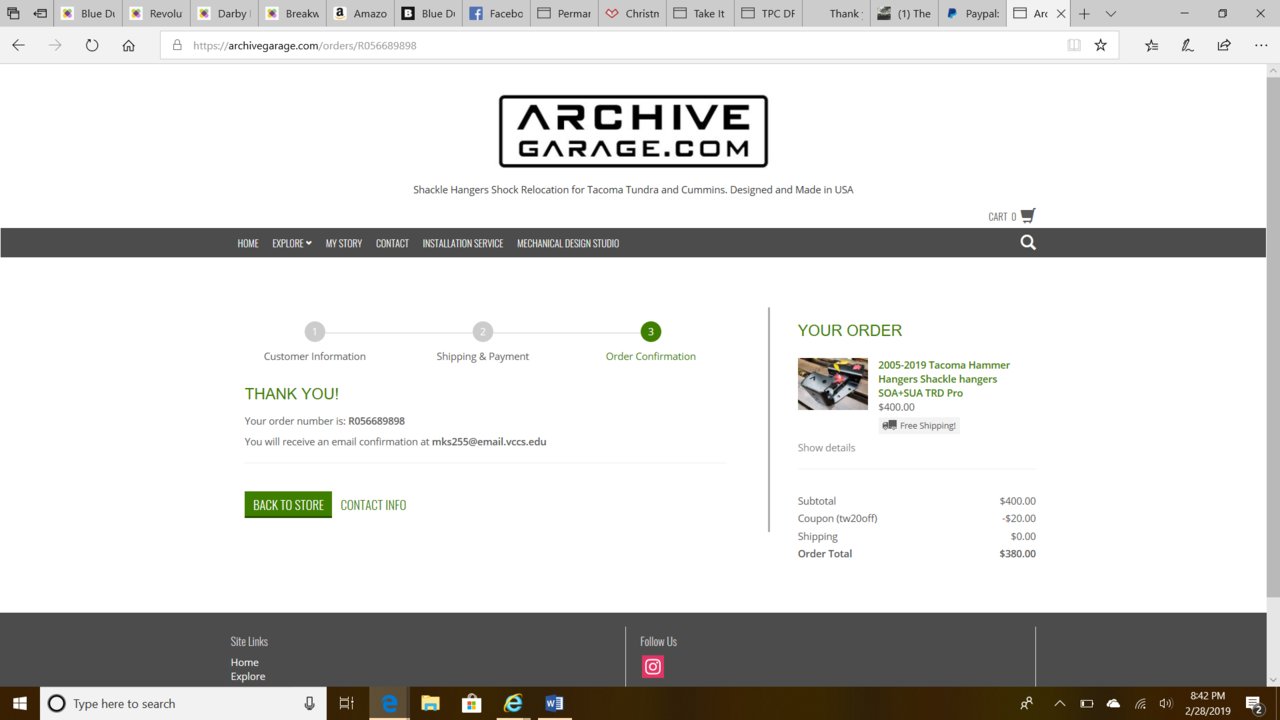1280x720 pixels.
Task: Open a new browser tab
Action: point(1084,14)
